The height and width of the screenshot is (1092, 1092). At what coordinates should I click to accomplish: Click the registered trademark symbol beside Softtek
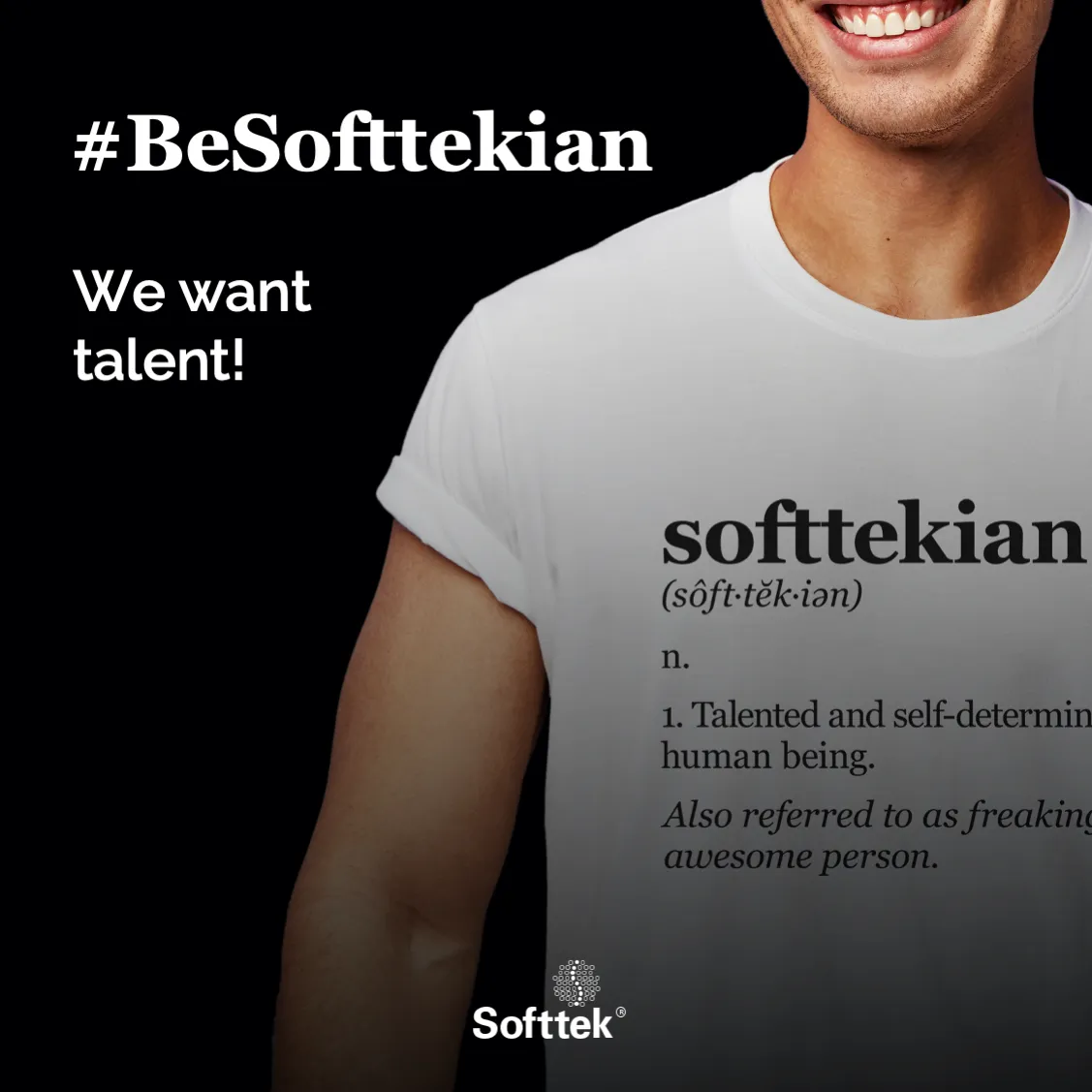pyautogui.click(x=620, y=1012)
